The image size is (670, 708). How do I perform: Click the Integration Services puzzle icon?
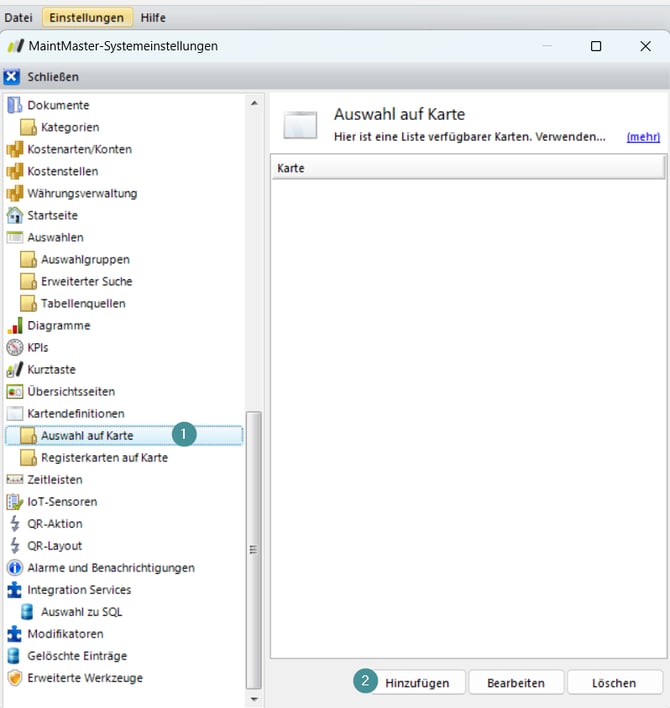click(x=14, y=590)
